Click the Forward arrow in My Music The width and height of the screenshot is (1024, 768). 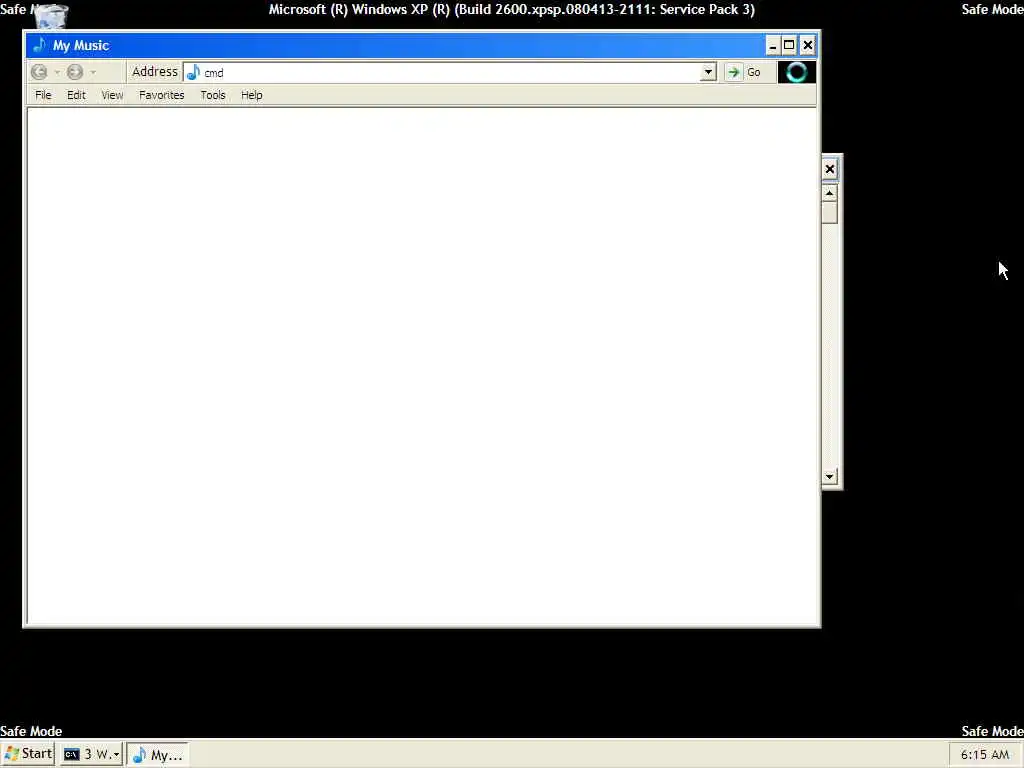[x=75, y=72]
